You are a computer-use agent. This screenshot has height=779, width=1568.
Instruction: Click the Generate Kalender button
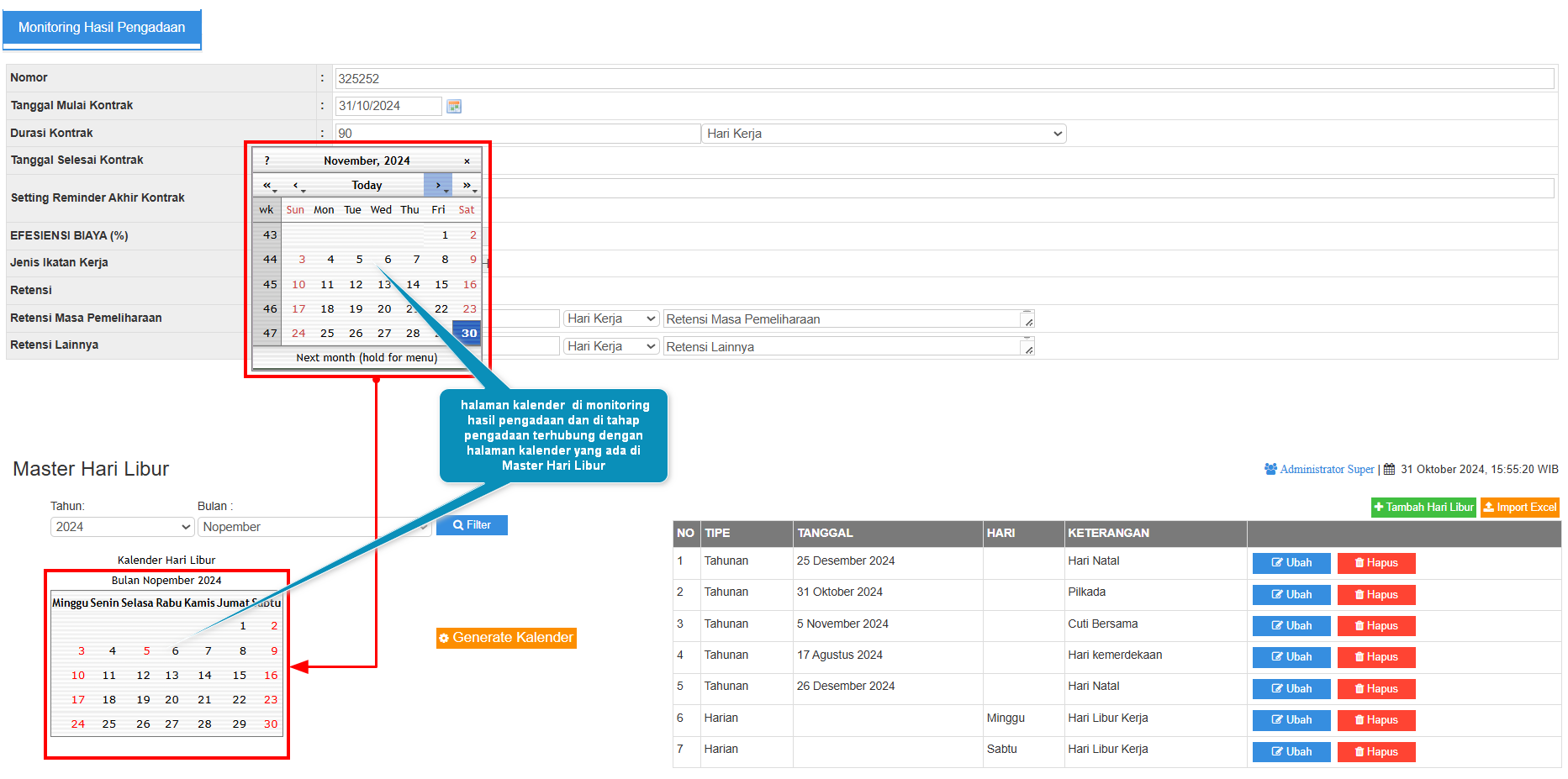pos(506,638)
